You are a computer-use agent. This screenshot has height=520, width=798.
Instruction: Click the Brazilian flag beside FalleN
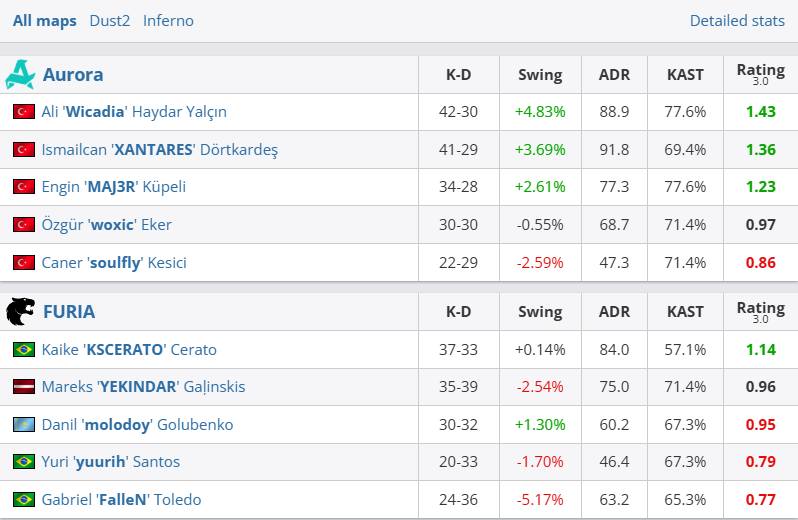coord(24,500)
